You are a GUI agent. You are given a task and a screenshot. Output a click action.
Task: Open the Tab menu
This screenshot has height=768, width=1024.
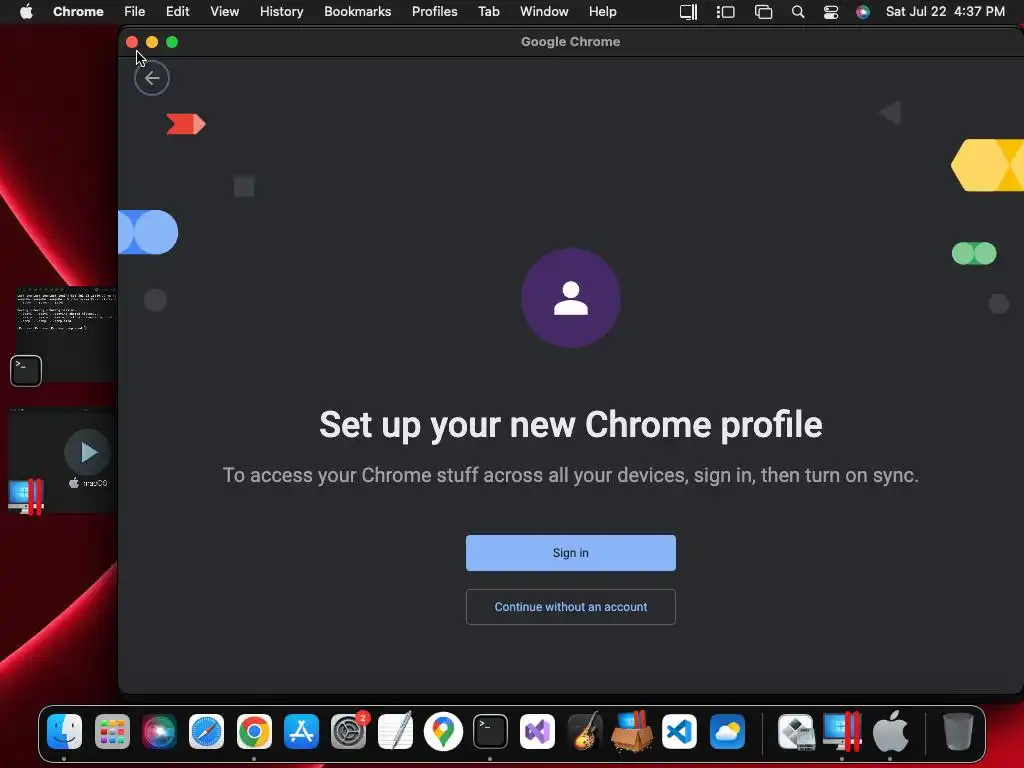[488, 12]
